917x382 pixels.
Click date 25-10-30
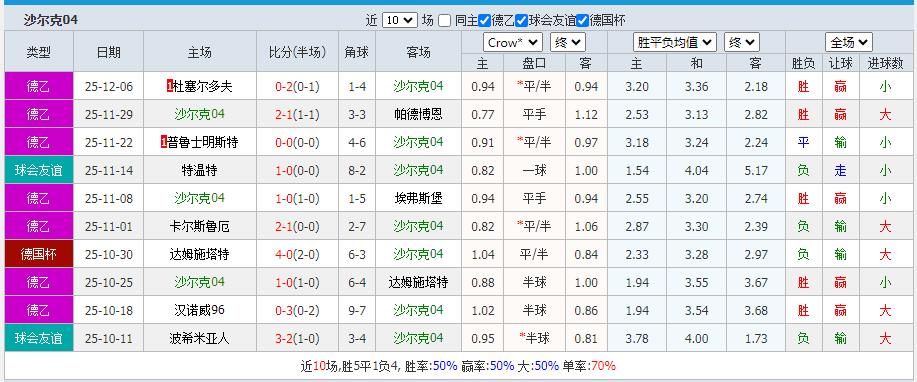pyautogui.click(x=108, y=254)
